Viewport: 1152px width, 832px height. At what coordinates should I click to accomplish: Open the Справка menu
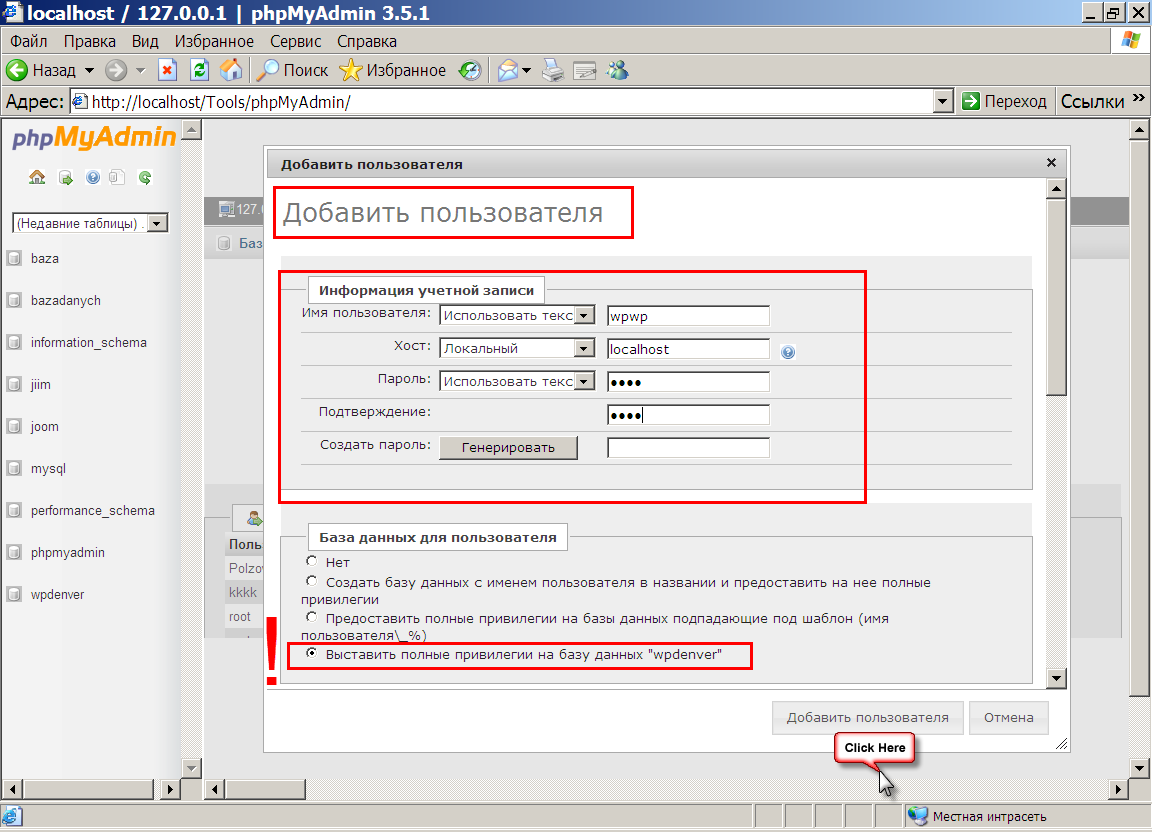[x=367, y=41]
